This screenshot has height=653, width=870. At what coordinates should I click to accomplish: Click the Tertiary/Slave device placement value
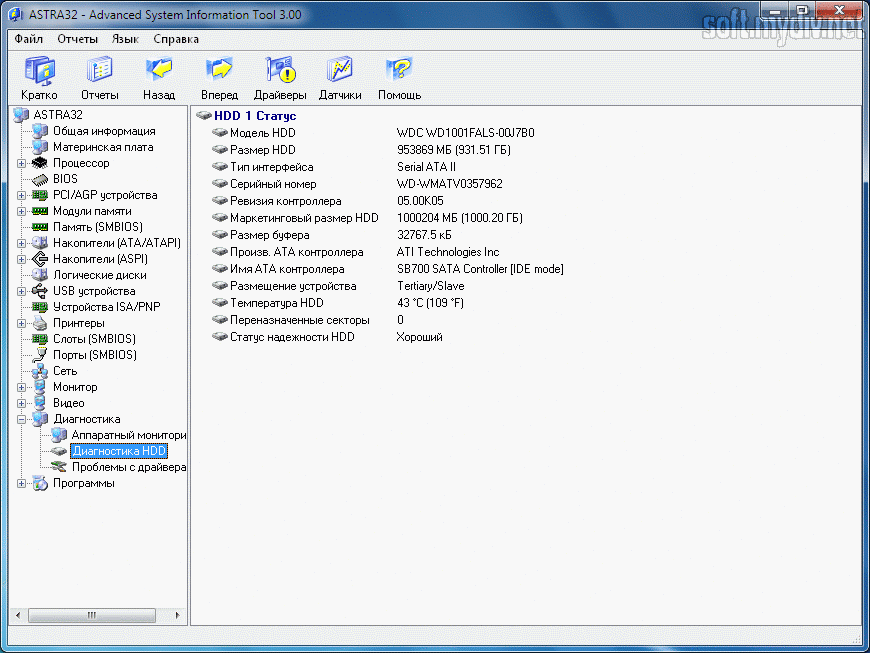(431, 286)
